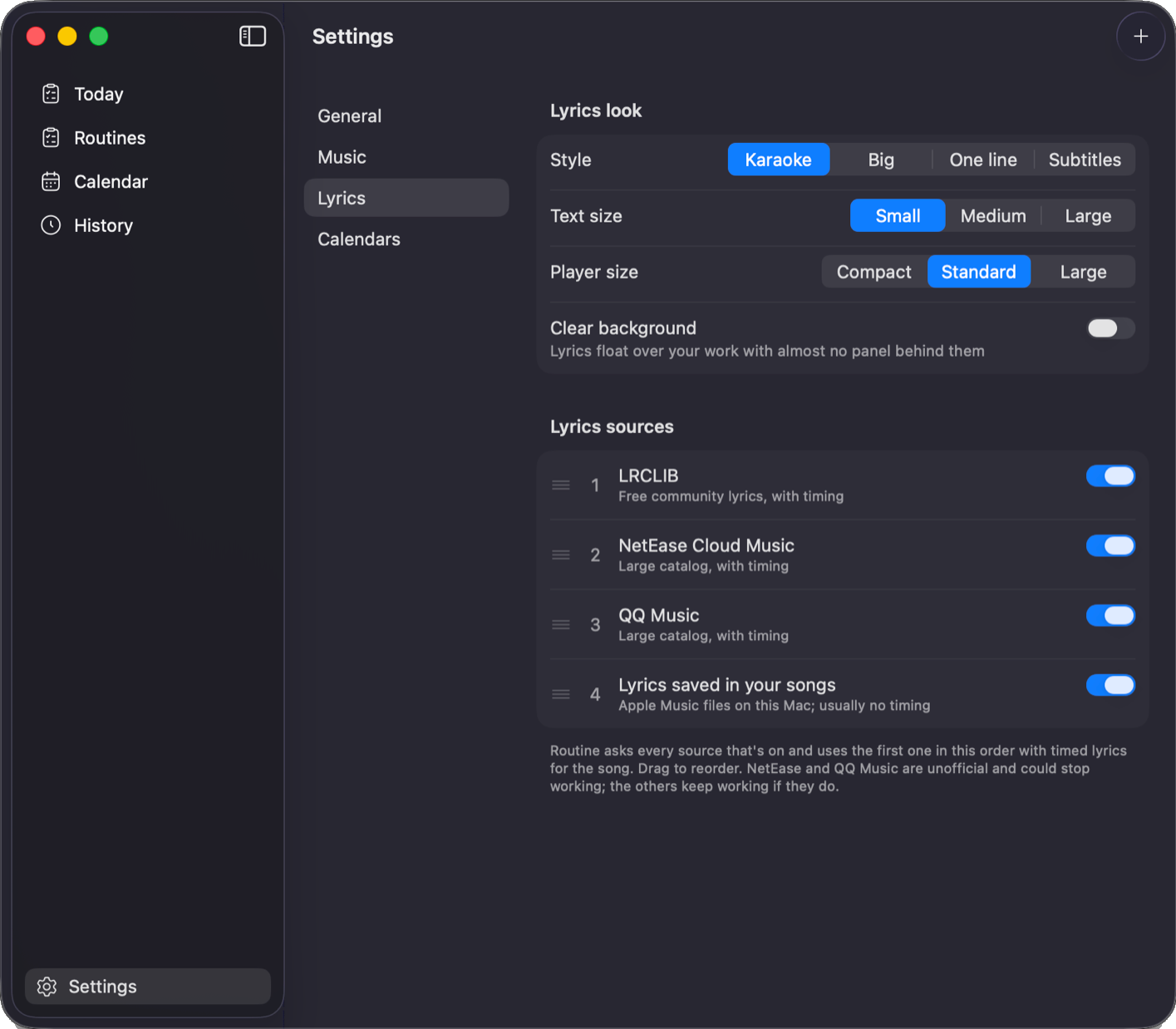Select the Karaoke lyrics style

coord(779,160)
